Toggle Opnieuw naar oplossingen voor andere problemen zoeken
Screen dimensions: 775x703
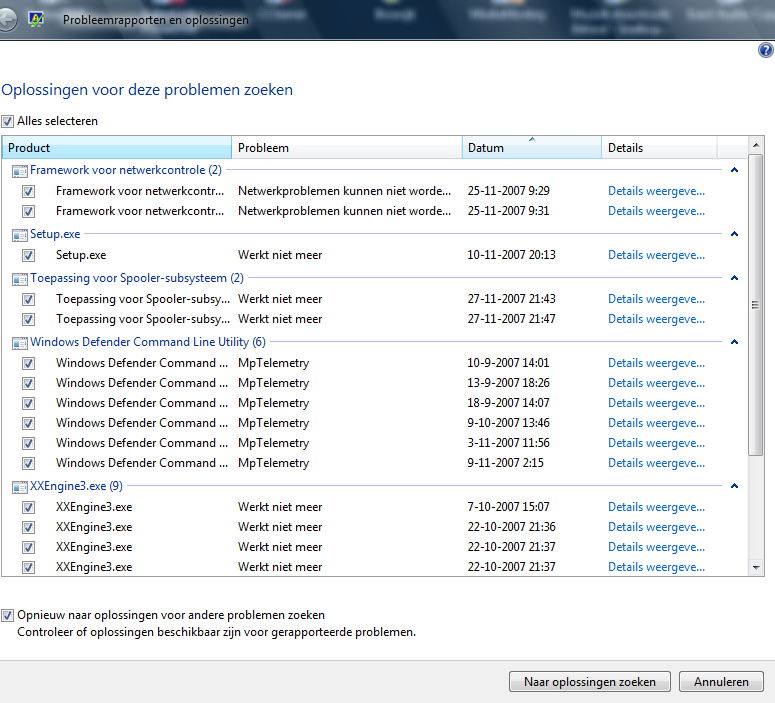point(7,615)
